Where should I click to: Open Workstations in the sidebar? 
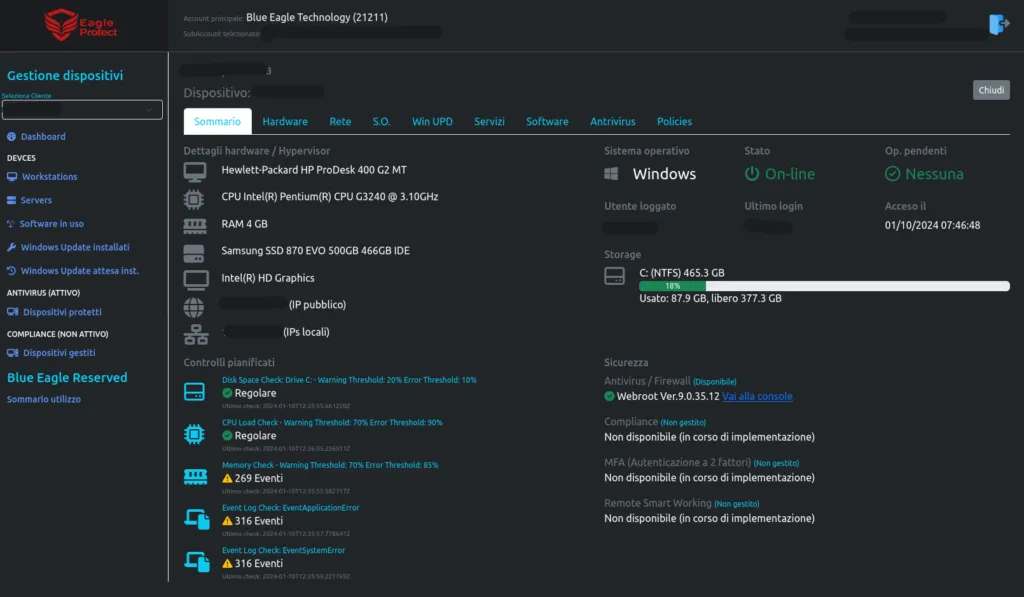click(x=42, y=176)
